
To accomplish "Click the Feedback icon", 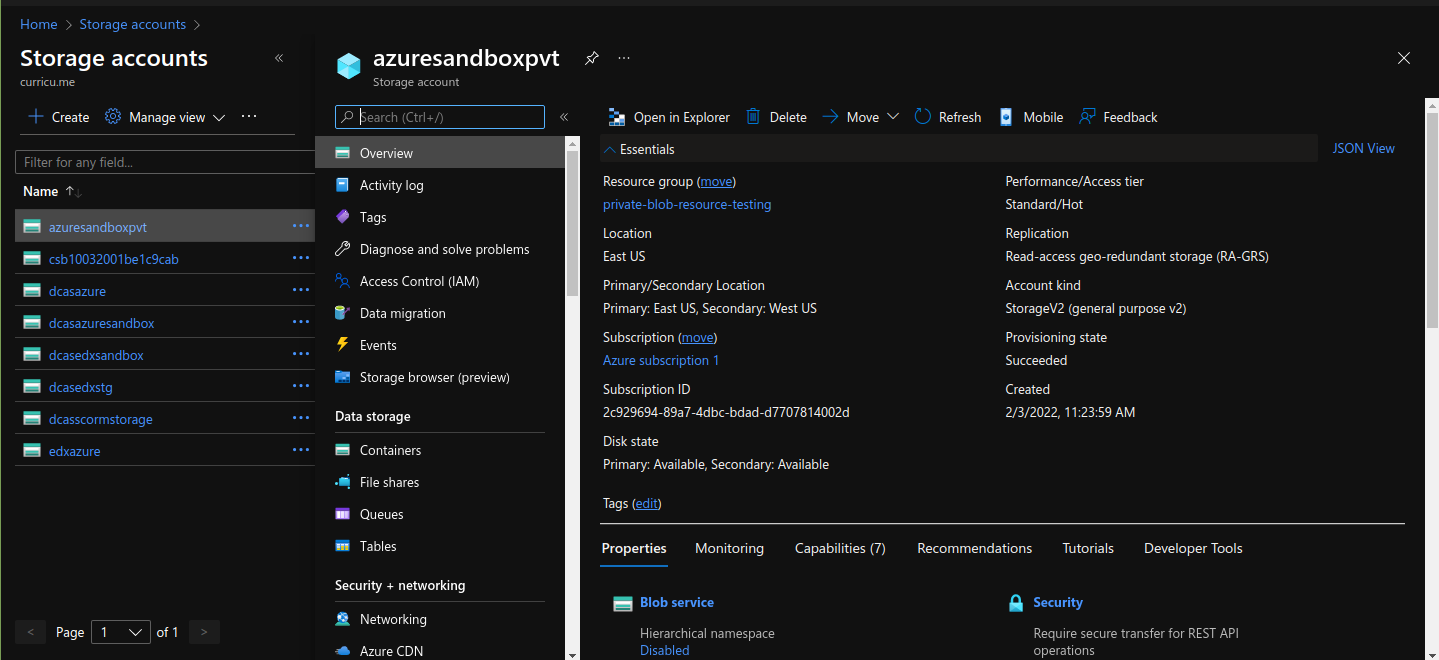I will point(1087,117).
